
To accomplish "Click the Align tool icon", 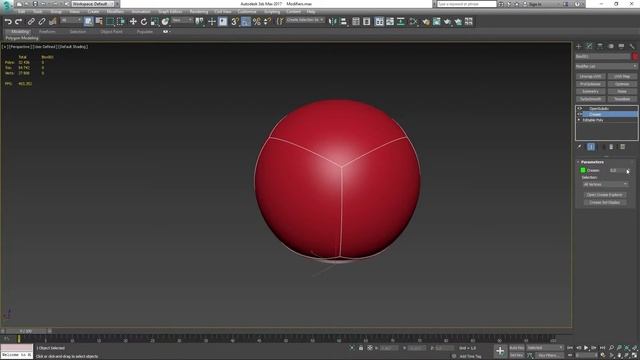I will pos(343,22).
